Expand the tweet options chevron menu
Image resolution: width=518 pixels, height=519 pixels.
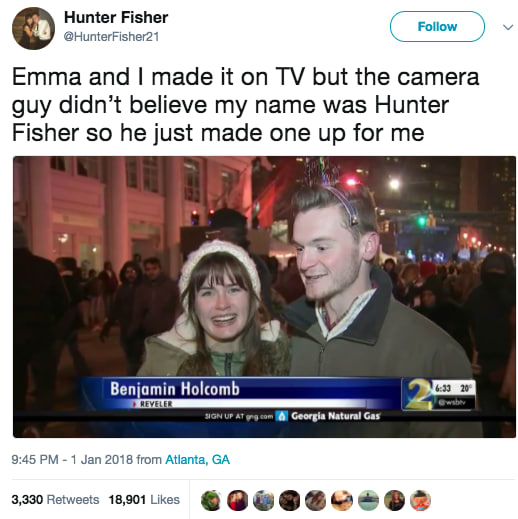point(508,27)
